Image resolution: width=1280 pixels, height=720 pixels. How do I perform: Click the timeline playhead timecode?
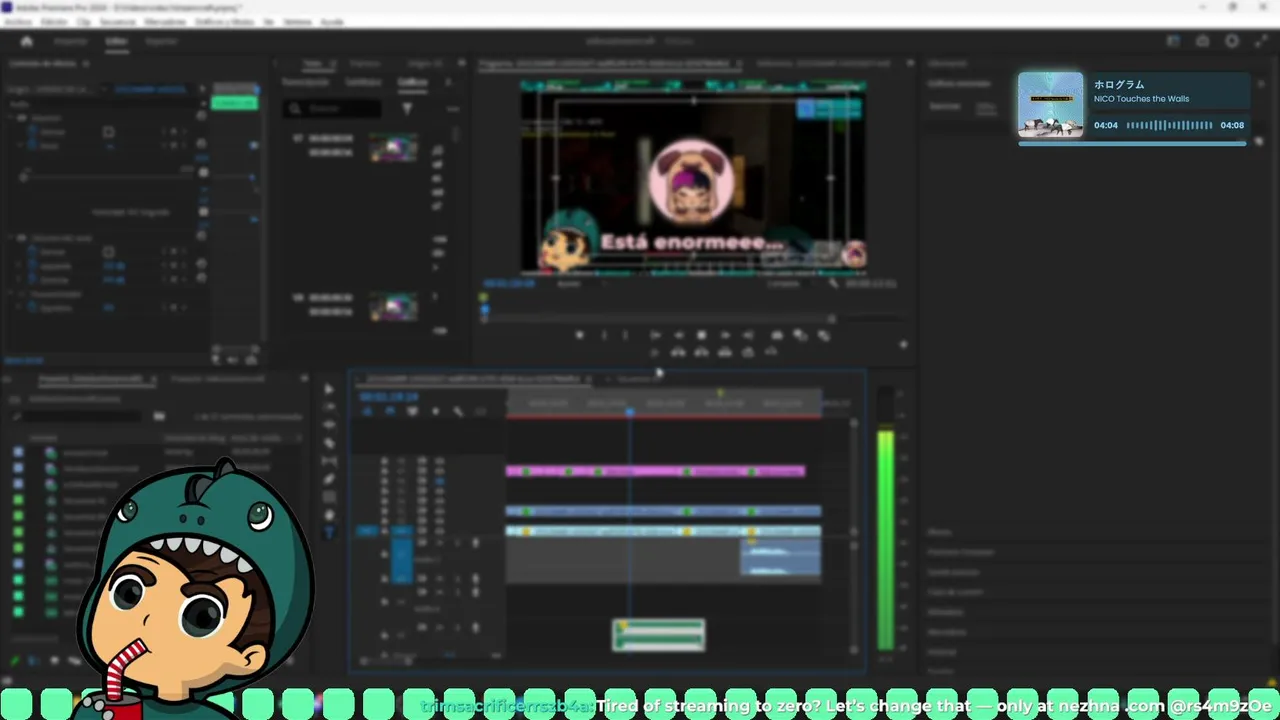coord(389,397)
